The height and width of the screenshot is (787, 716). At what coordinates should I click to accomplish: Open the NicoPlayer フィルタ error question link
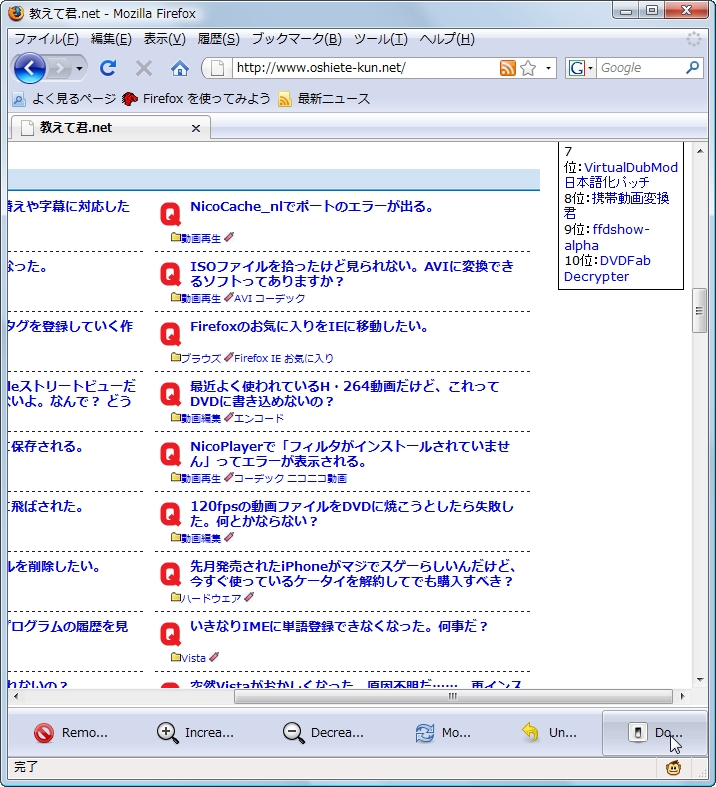[350, 454]
